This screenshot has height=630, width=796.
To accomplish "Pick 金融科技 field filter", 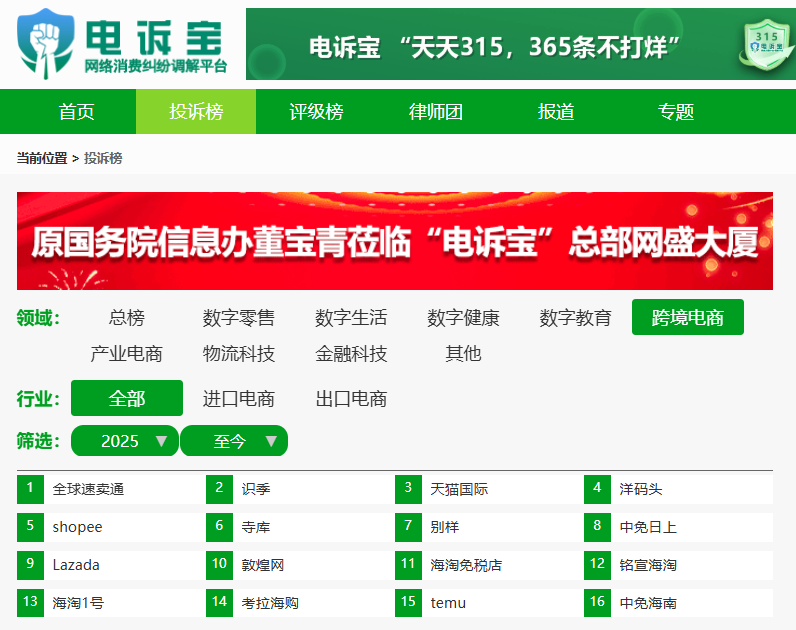I will pyautogui.click(x=351, y=353).
